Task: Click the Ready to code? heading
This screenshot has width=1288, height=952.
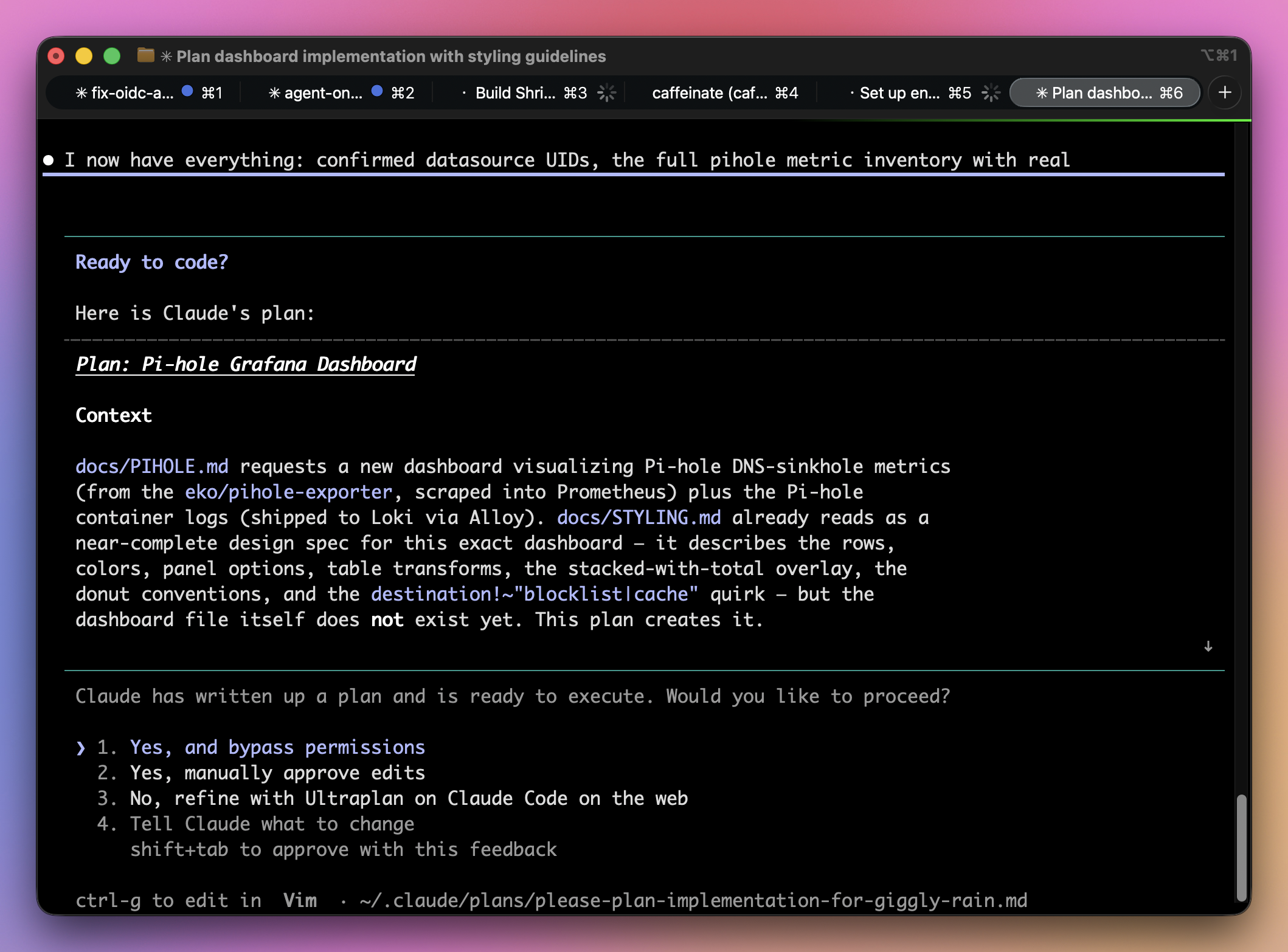Action: click(x=152, y=262)
